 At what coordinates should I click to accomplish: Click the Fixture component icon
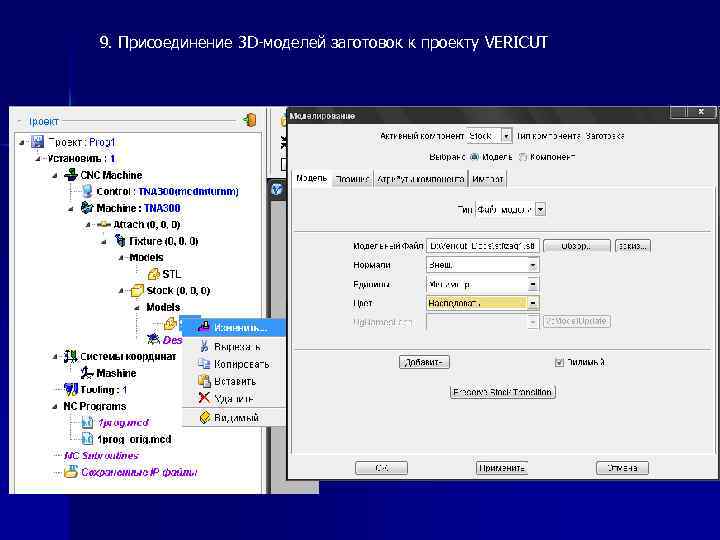pyautogui.click(x=120, y=241)
